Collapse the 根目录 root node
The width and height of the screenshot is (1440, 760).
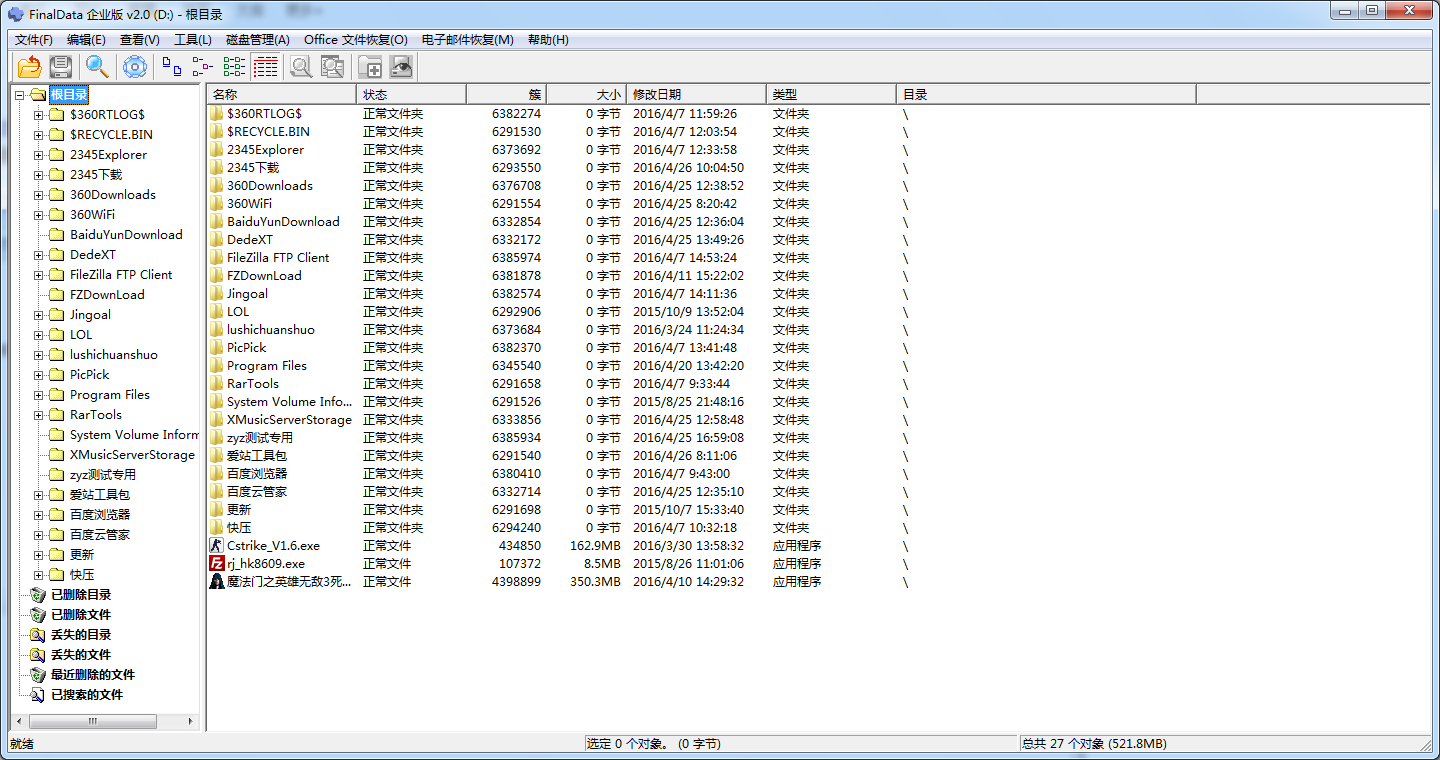tap(19, 94)
